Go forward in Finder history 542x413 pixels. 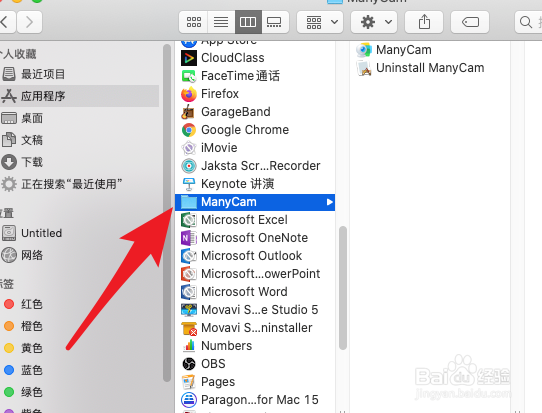(x=30, y=22)
